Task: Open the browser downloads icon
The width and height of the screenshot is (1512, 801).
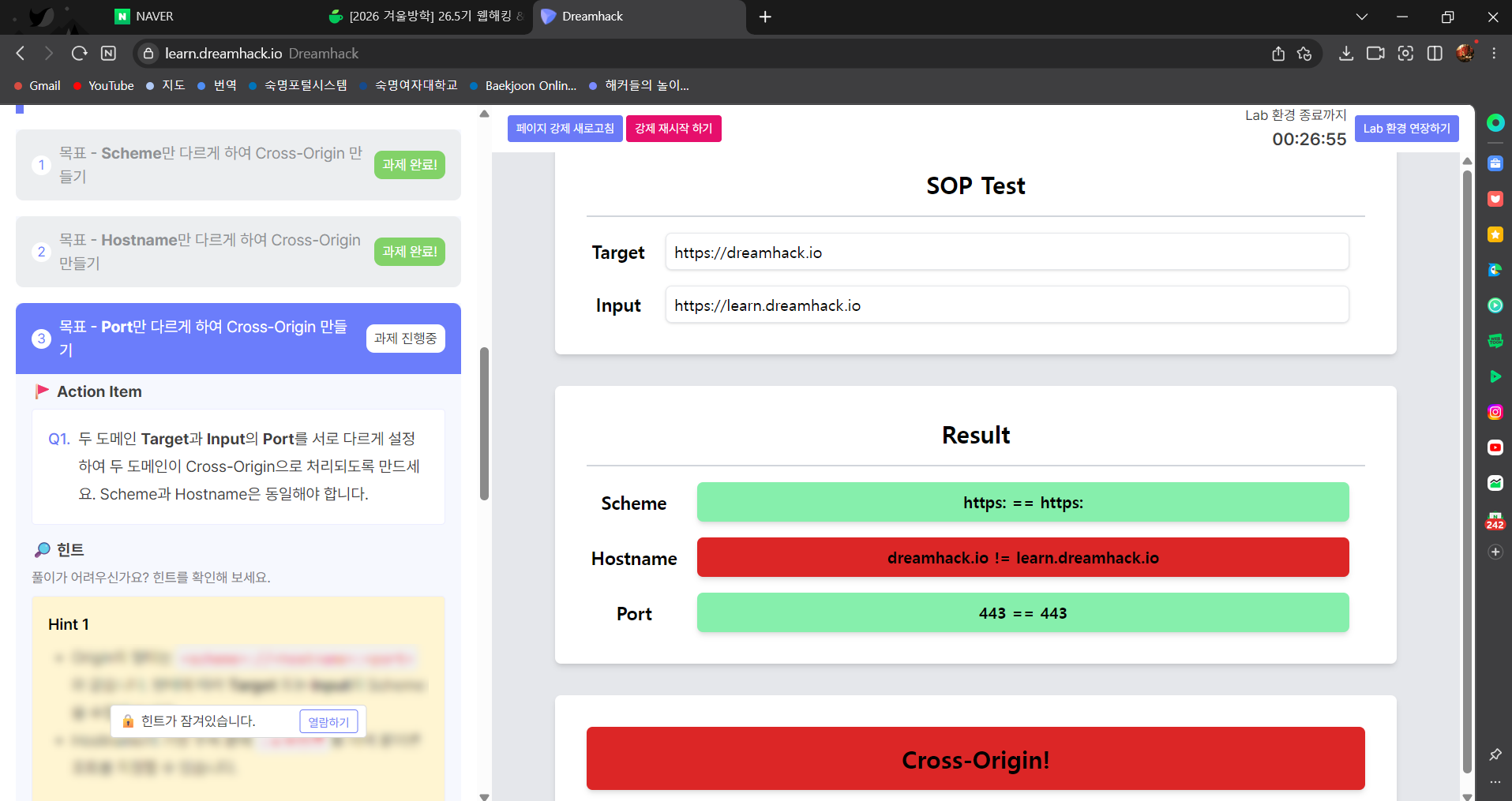Action: pyautogui.click(x=1346, y=54)
